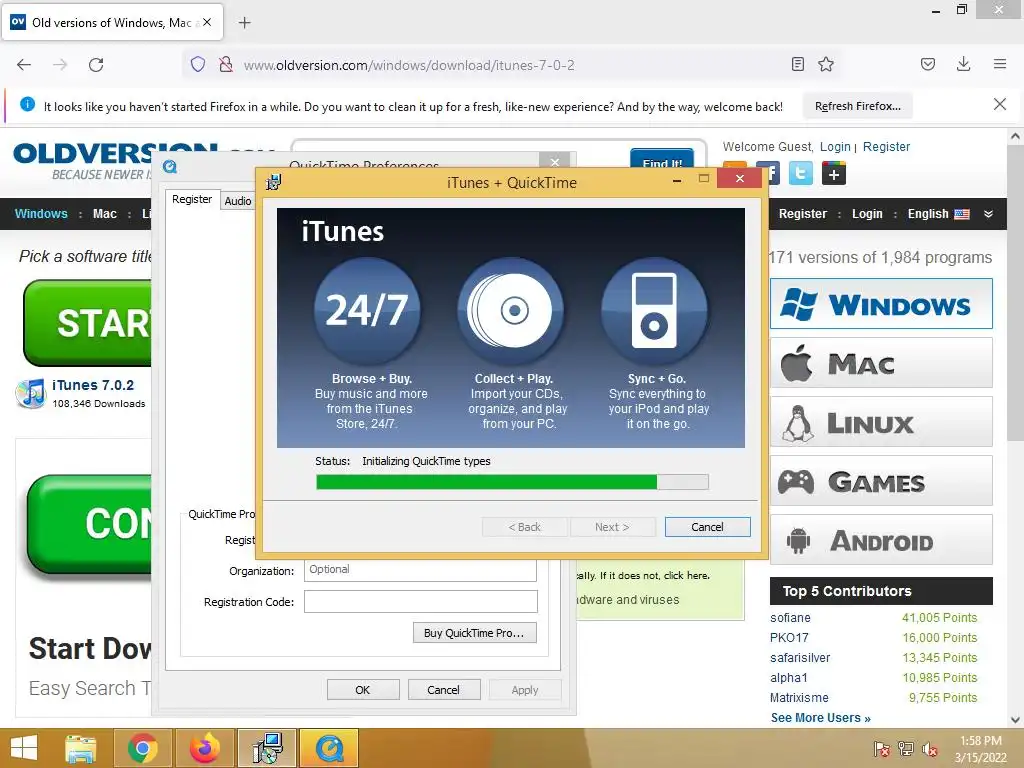The width and height of the screenshot is (1024, 768).
Task: Switch to QuickTime in the taskbar
Action: pos(329,748)
